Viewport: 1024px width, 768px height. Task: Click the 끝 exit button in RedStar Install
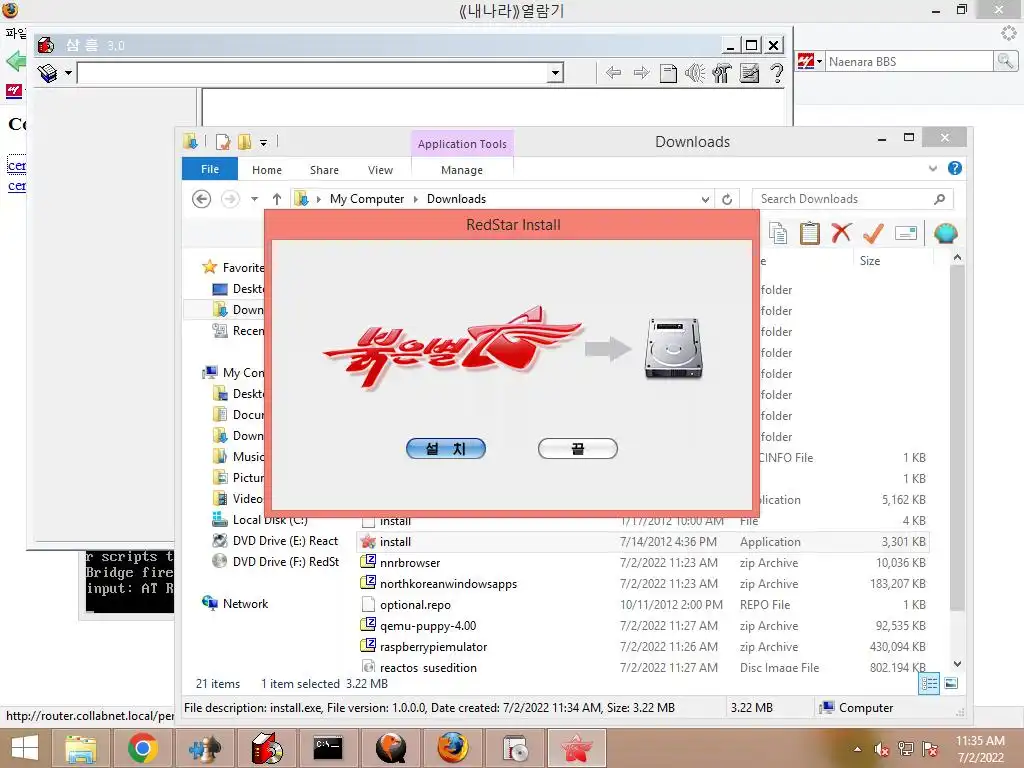[x=577, y=449]
